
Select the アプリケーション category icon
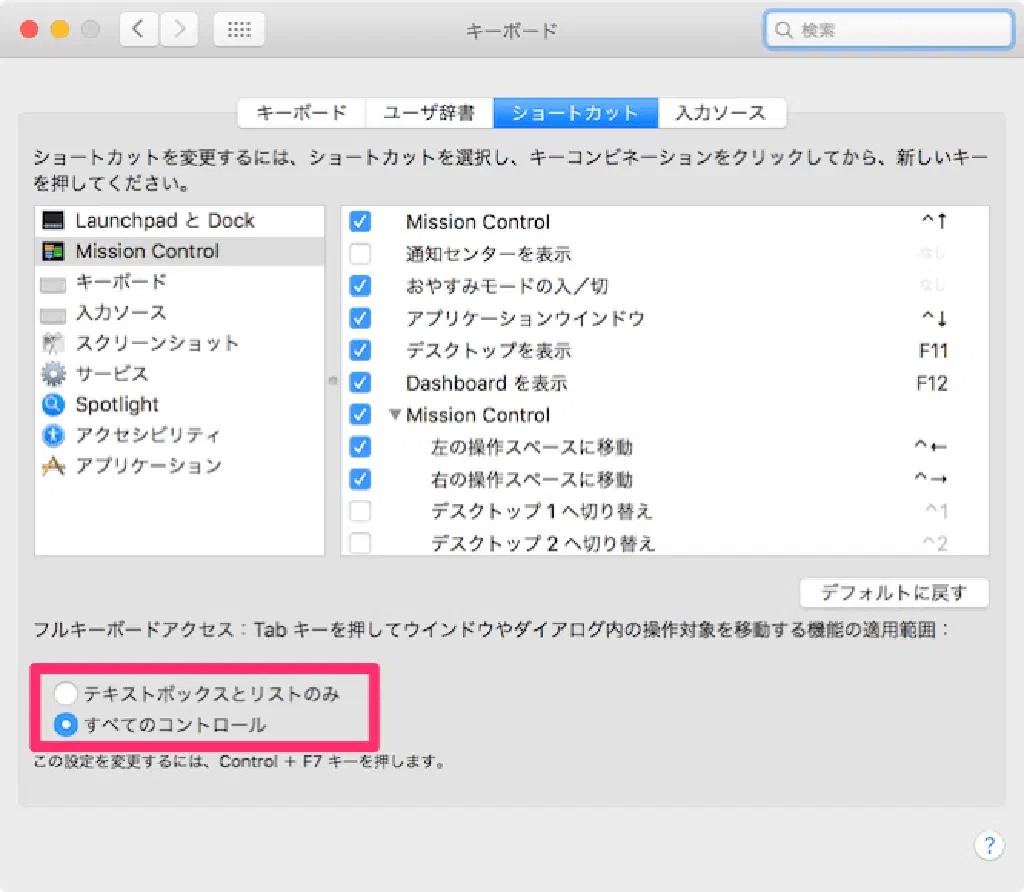(x=54, y=467)
